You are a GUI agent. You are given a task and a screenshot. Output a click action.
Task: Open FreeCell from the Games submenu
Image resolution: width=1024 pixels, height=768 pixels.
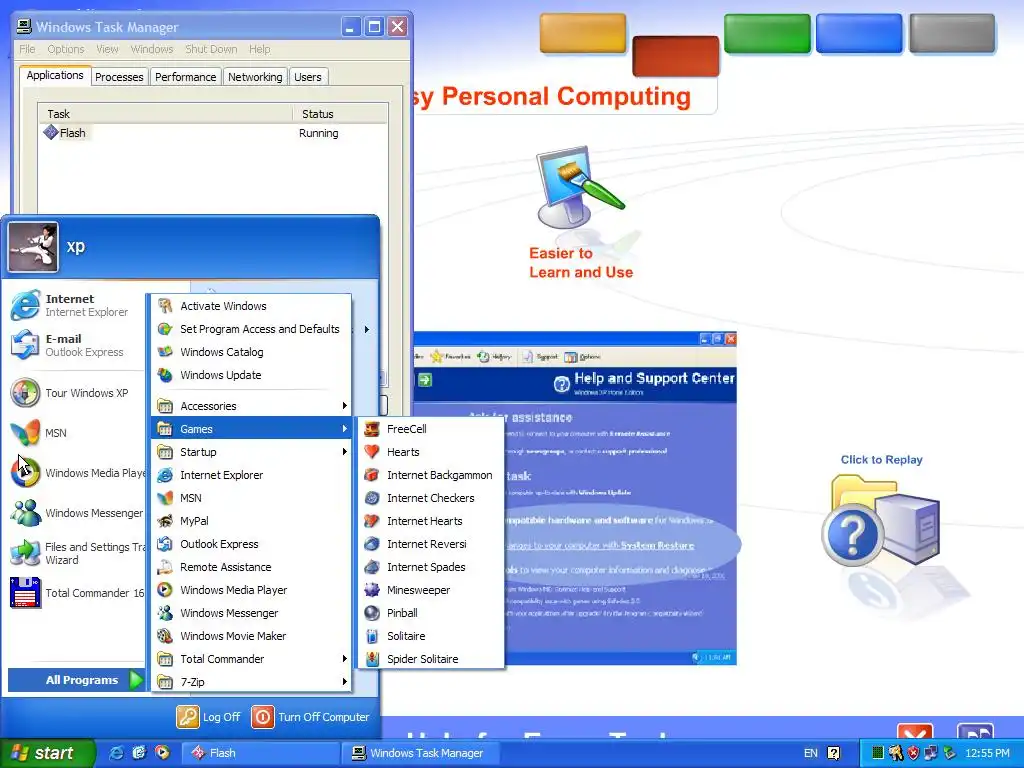click(431, 429)
